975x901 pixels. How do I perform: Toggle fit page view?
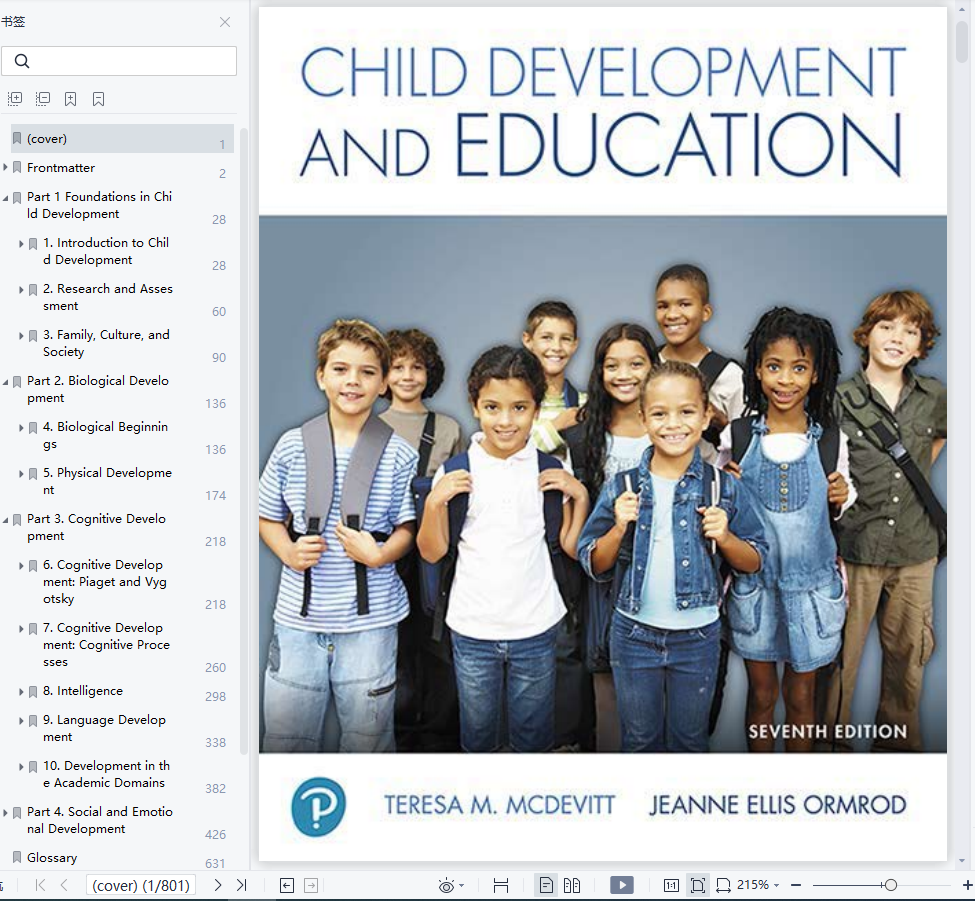point(698,885)
